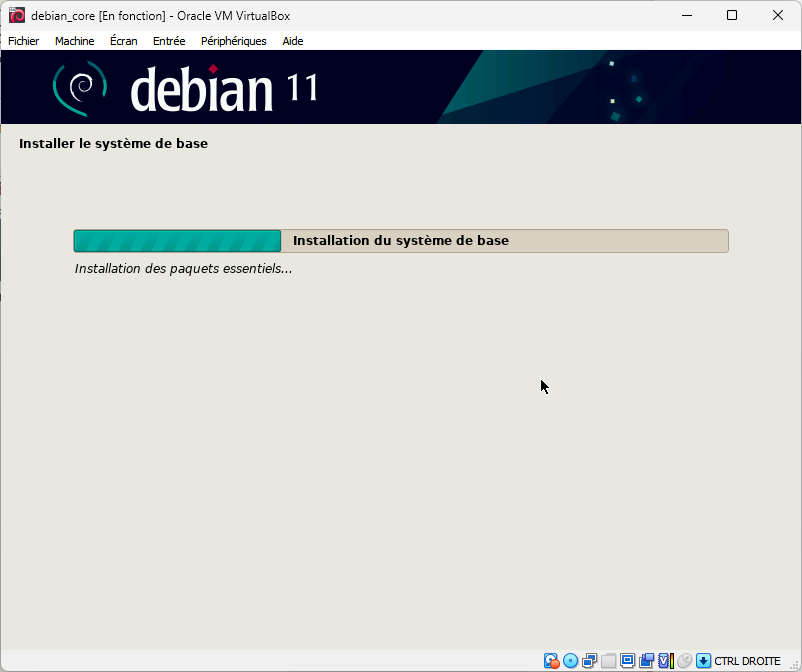Click the network adapters status icon

click(x=589, y=661)
